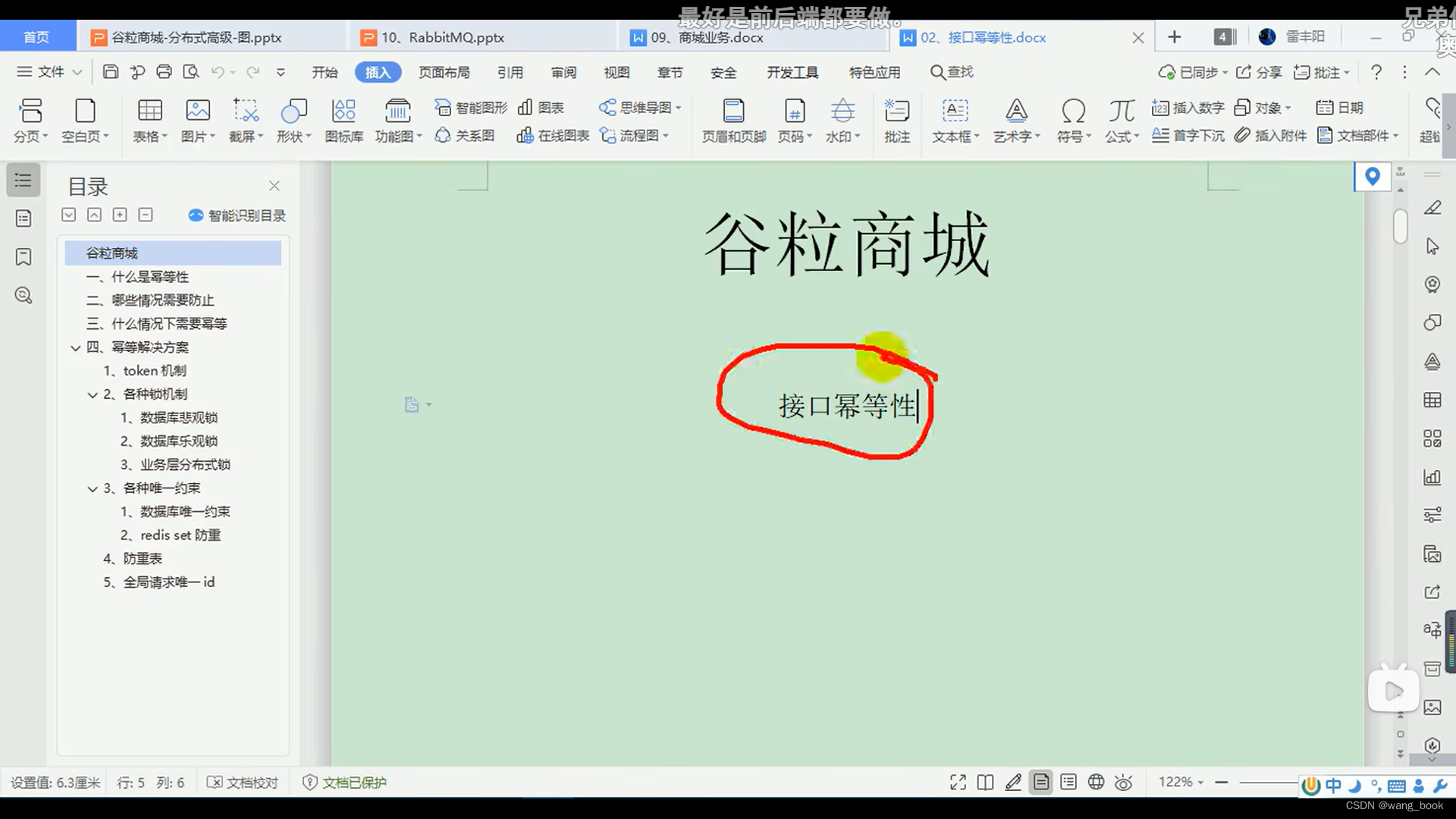
Task: Open the 形状 shapes dropdown
Action: [294, 120]
